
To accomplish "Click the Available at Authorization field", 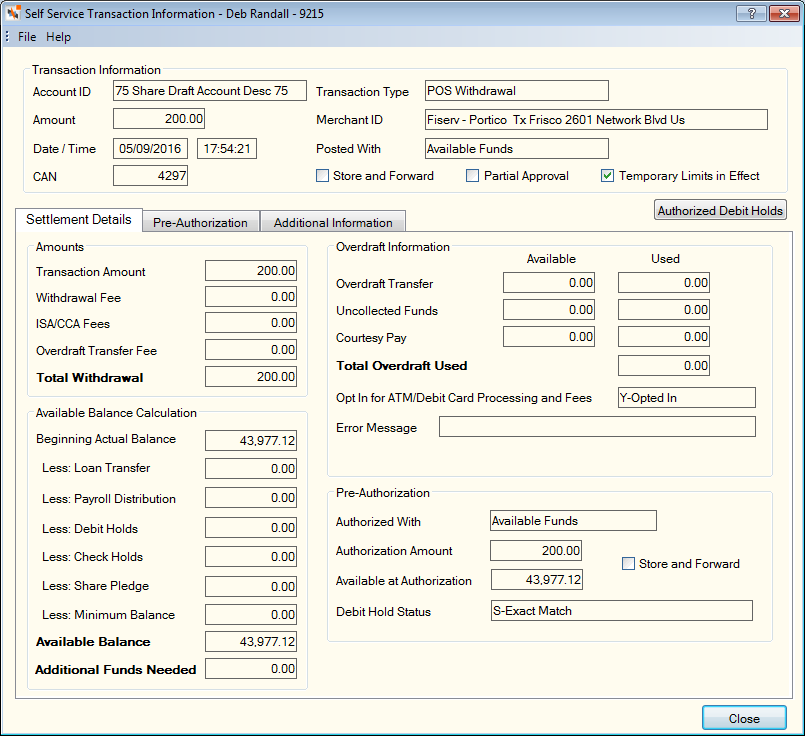I will (536, 579).
